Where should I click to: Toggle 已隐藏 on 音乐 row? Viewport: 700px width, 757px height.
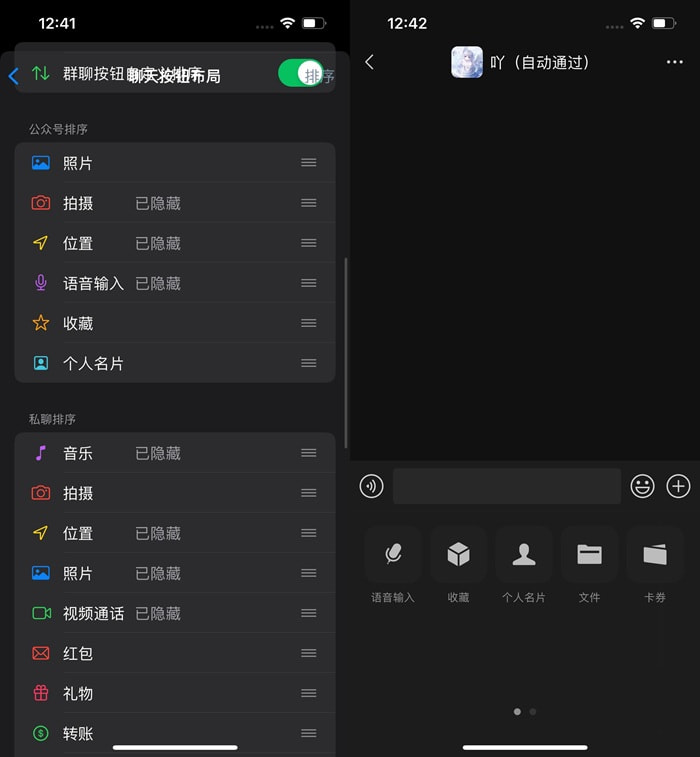[158, 453]
